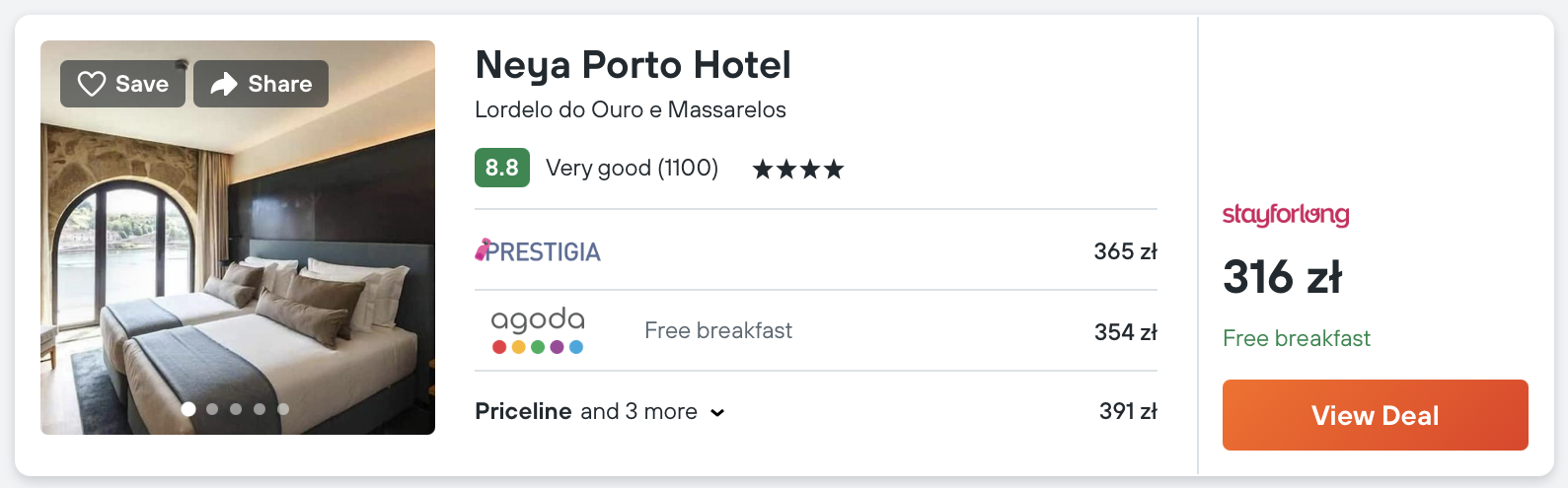Click the Stayforlong logo

point(1285,215)
